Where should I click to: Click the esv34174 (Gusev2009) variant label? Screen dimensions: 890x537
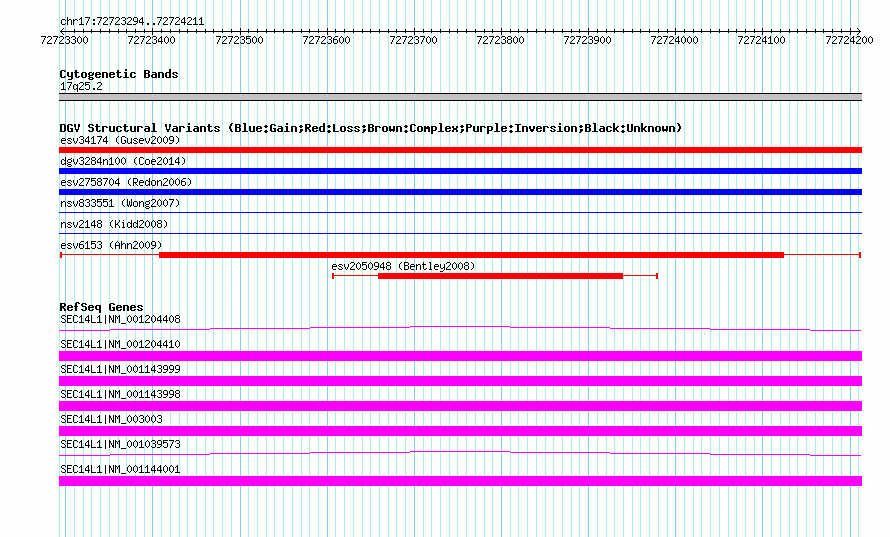click(120, 140)
